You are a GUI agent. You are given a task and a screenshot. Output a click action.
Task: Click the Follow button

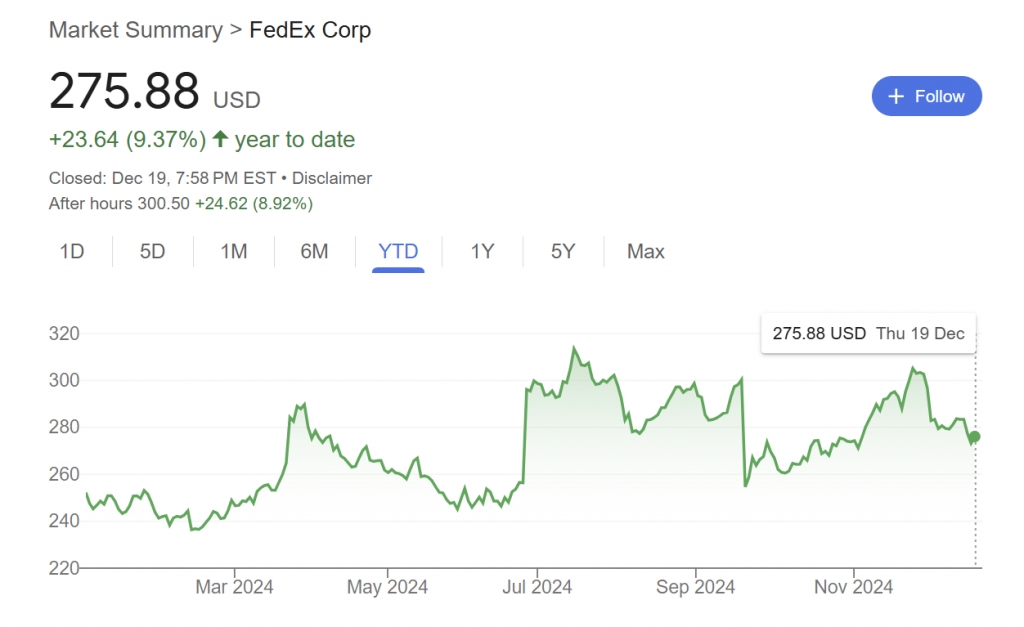pyautogui.click(x=926, y=96)
